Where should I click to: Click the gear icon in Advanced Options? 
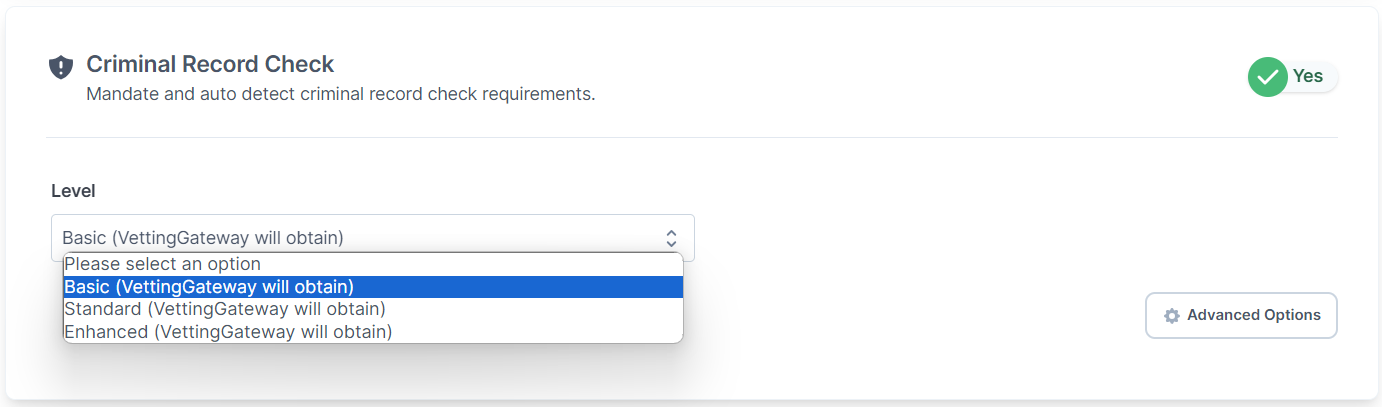pos(1172,316)
